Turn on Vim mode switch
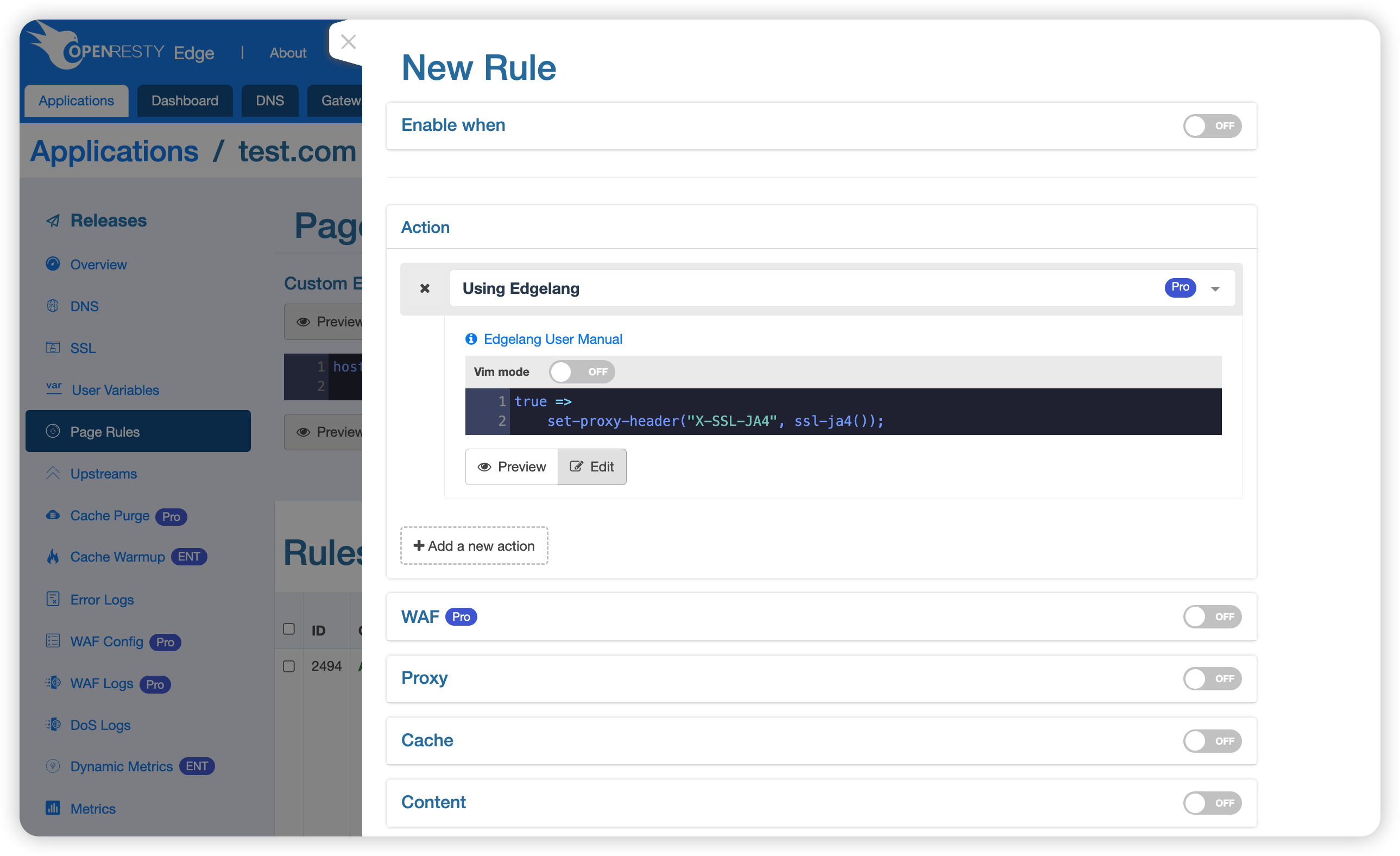The width and height of the screenshot is (1400, 856). [581, 372]
